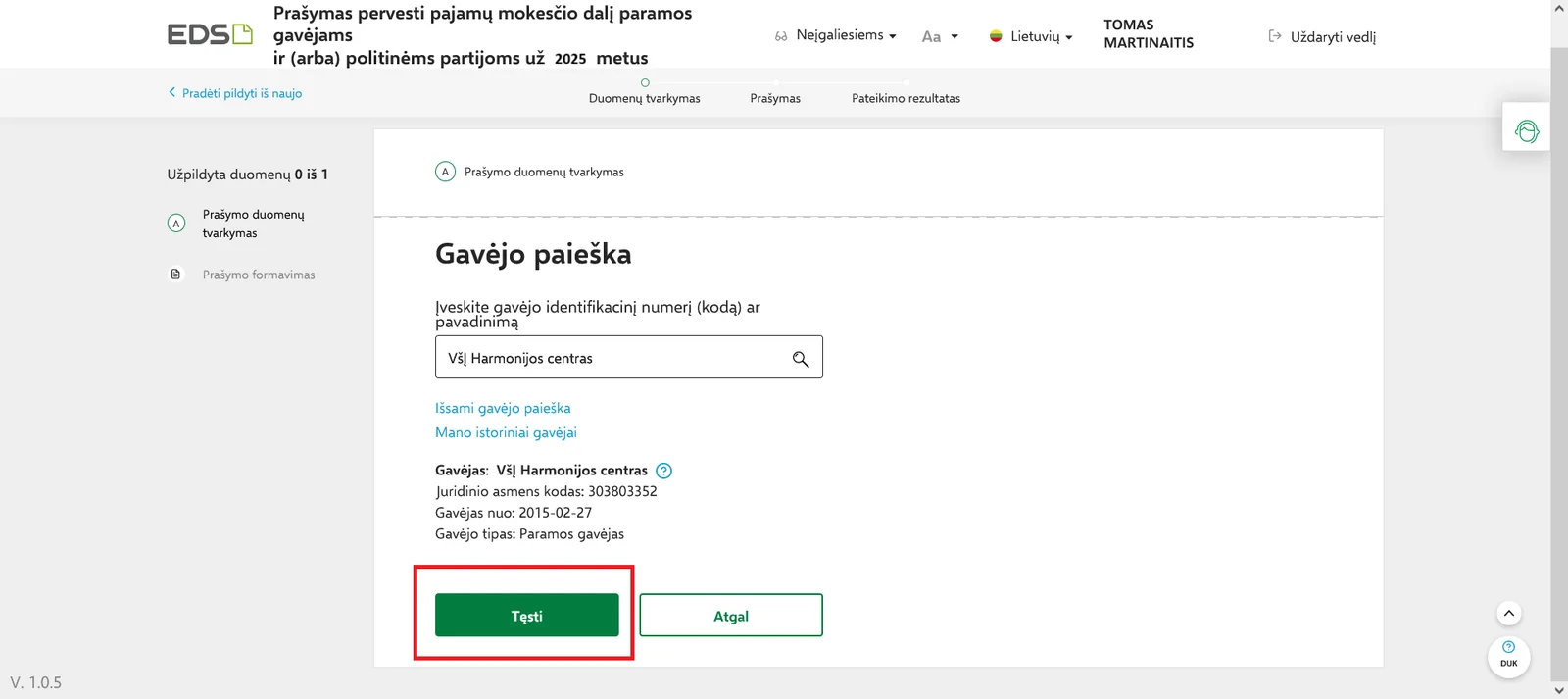The height and width of the screenshot is (699, 1568).
Task: Click the Prašymo formavimas document icon
Action: click(176, 275)
